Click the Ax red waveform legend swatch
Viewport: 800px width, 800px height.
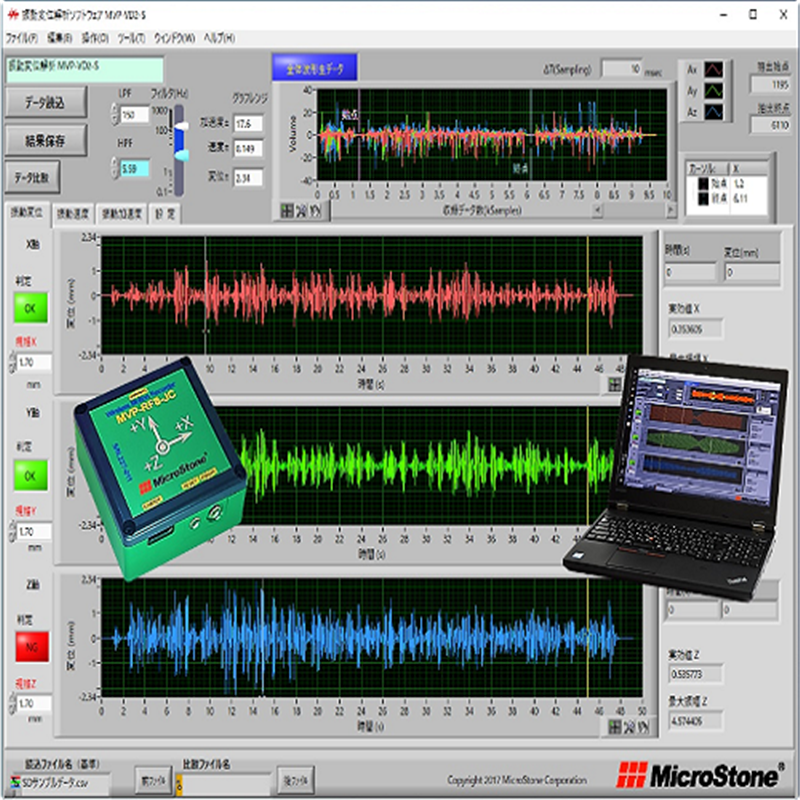[x=713, y=69]
